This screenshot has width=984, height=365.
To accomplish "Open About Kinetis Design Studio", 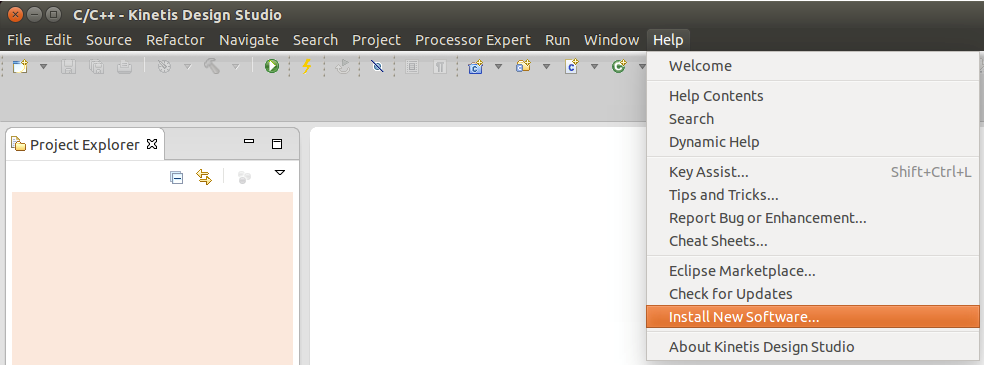I will coord(813,347).
